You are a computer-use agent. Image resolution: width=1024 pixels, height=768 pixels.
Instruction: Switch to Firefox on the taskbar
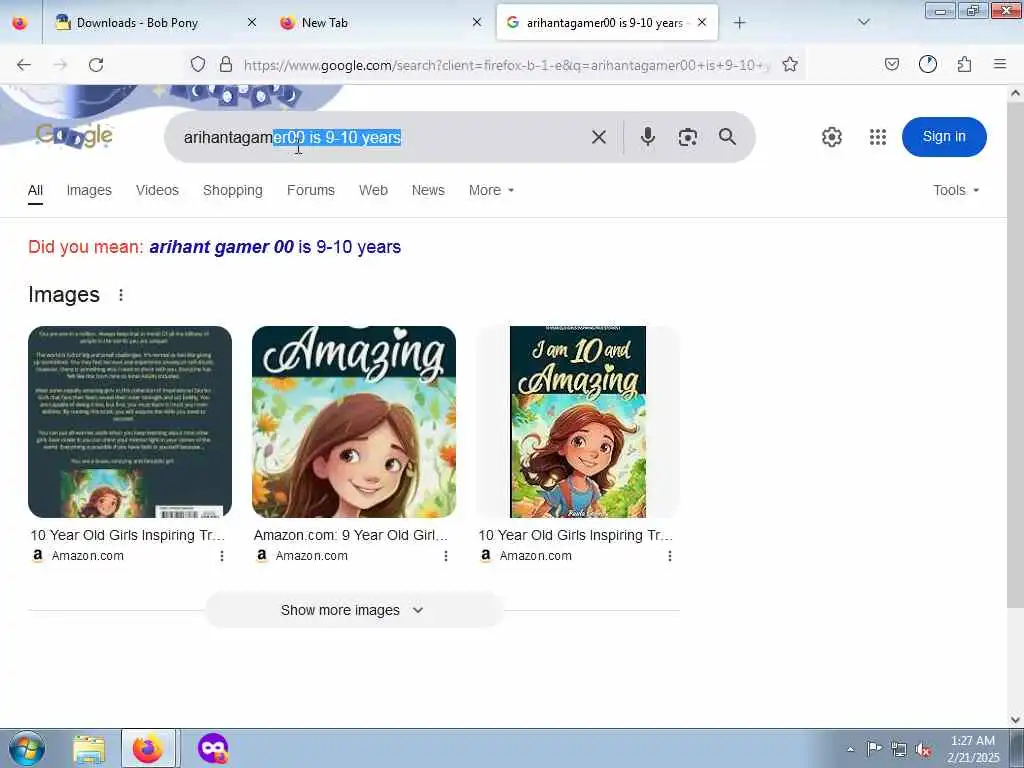[148, 748]
